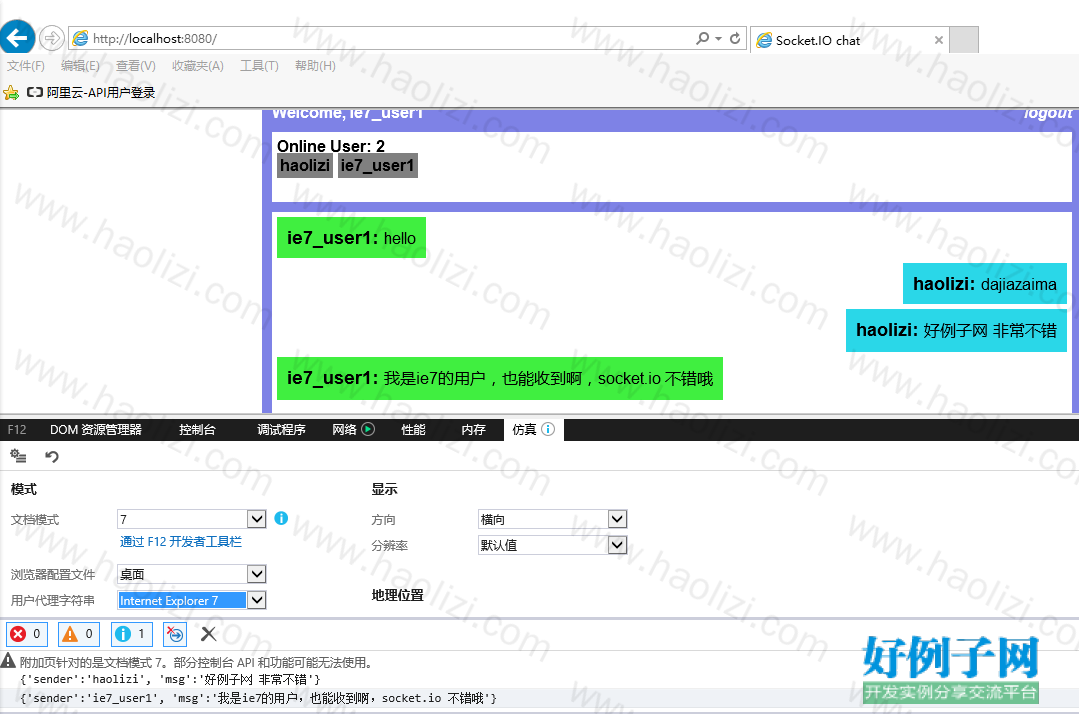The image size is (1079, 714).
Task: Switch to the 性能 tab
Action: [413, 429]
